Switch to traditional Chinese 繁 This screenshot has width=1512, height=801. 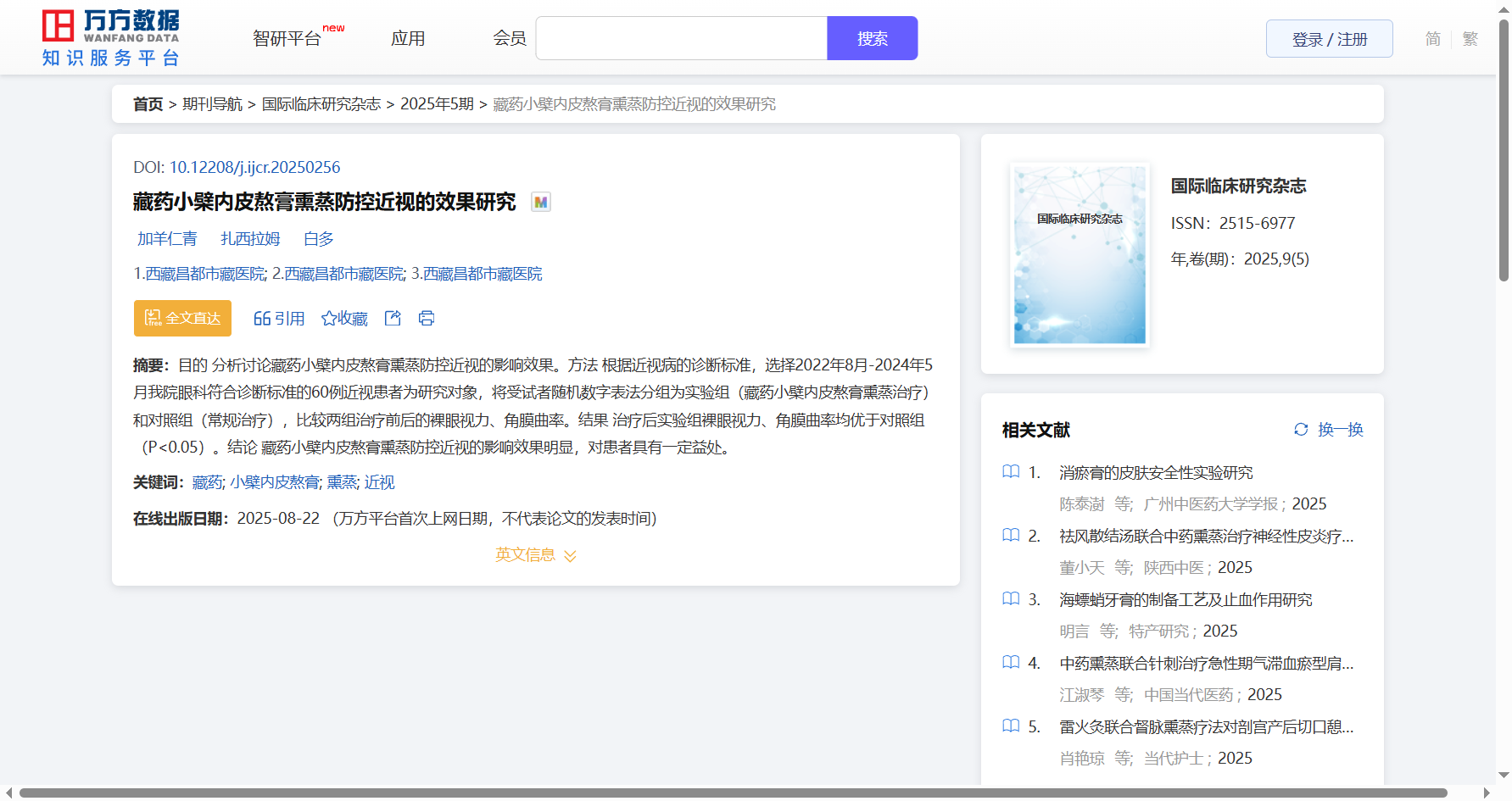pos(1470,39)
